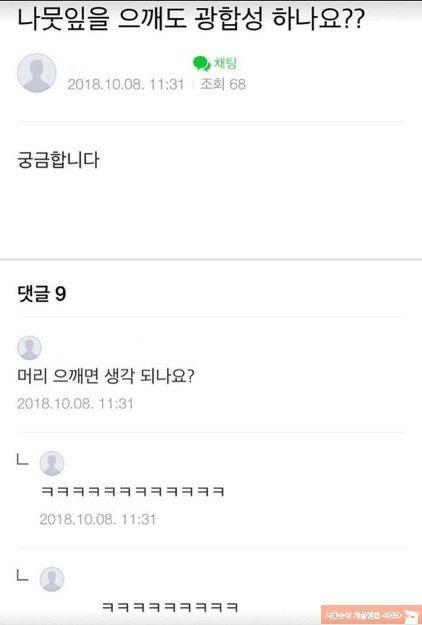Click the first commenter's profile avatar

click(29, 348)
